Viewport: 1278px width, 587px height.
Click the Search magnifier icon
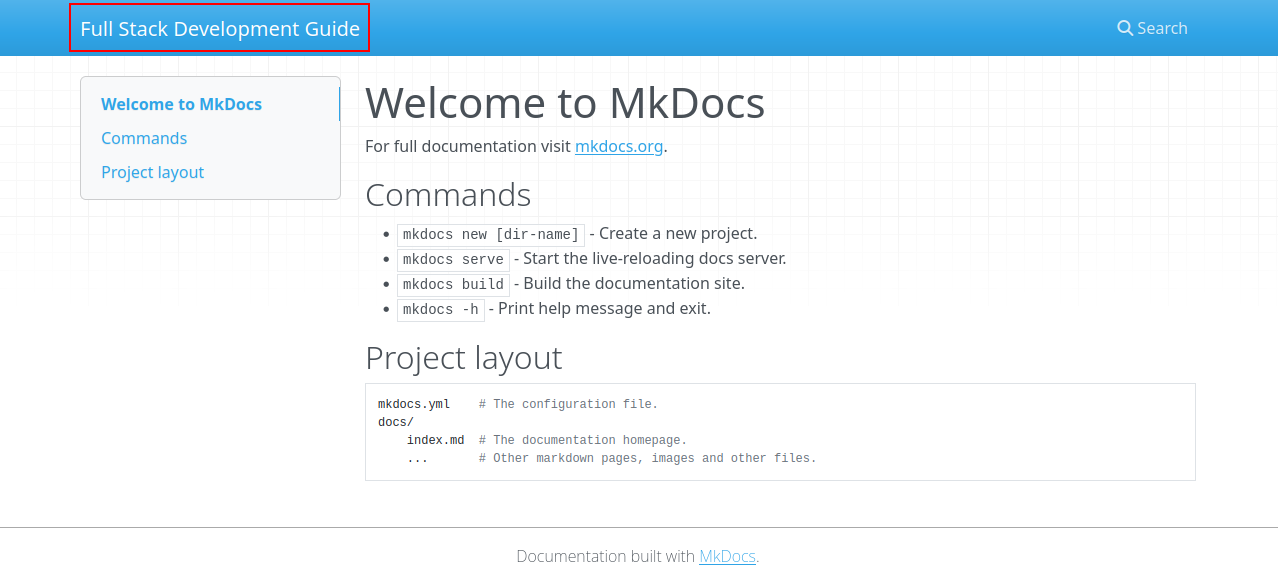(1125, 28)
